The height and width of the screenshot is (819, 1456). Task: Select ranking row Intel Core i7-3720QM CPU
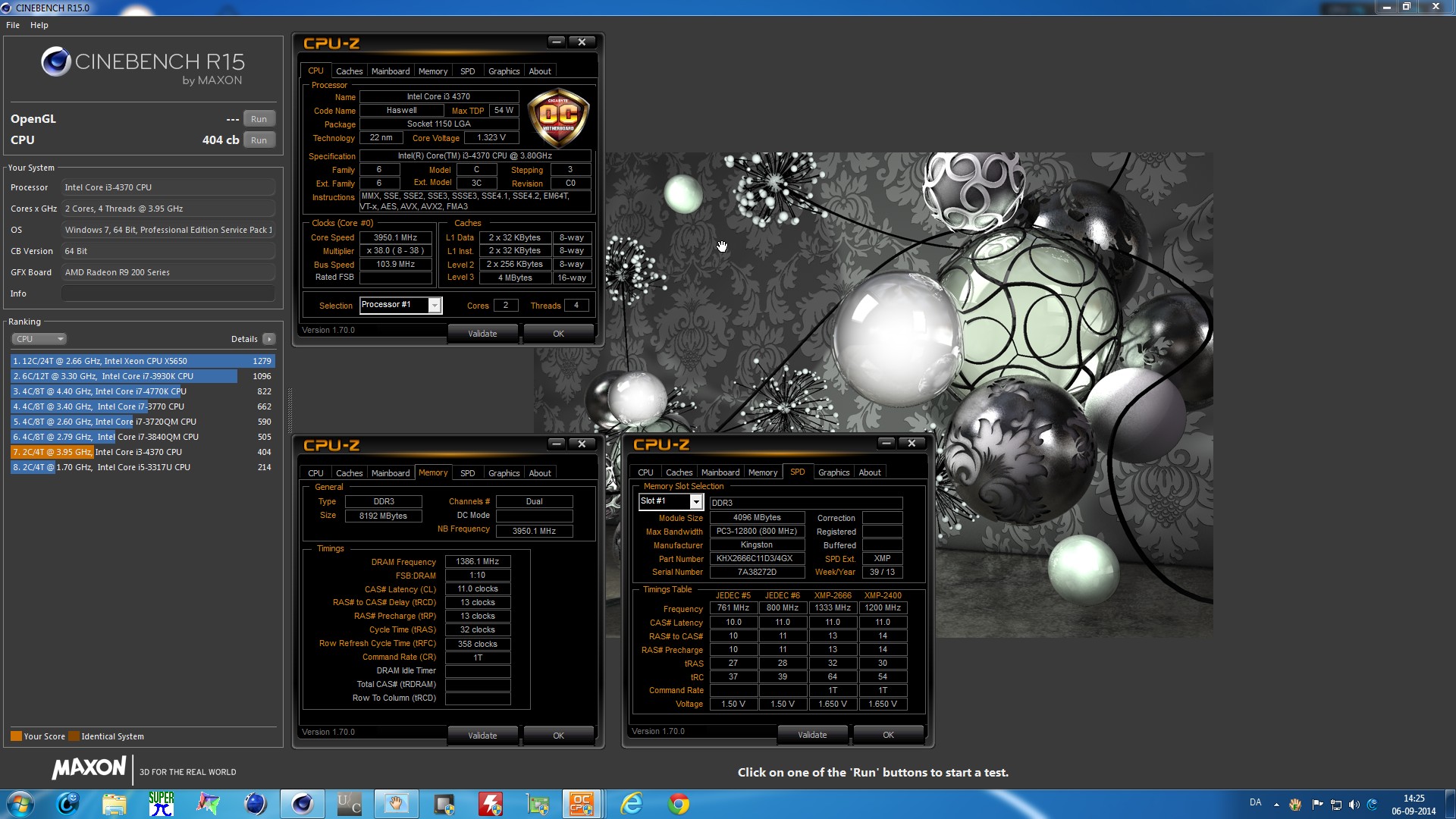(143, 422)
